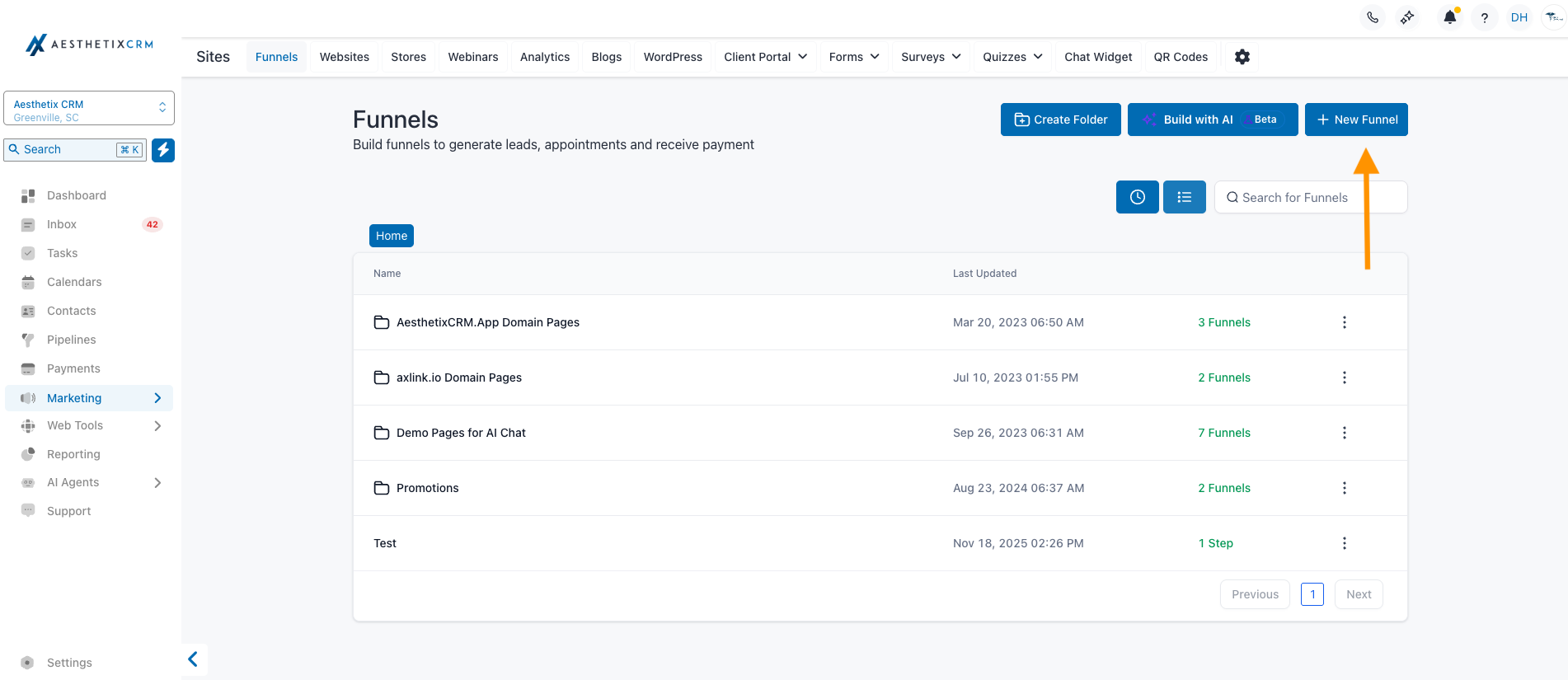This screenshot has width=1568, height=680.
Task: Switch to list view icon
Action: 1184,197
